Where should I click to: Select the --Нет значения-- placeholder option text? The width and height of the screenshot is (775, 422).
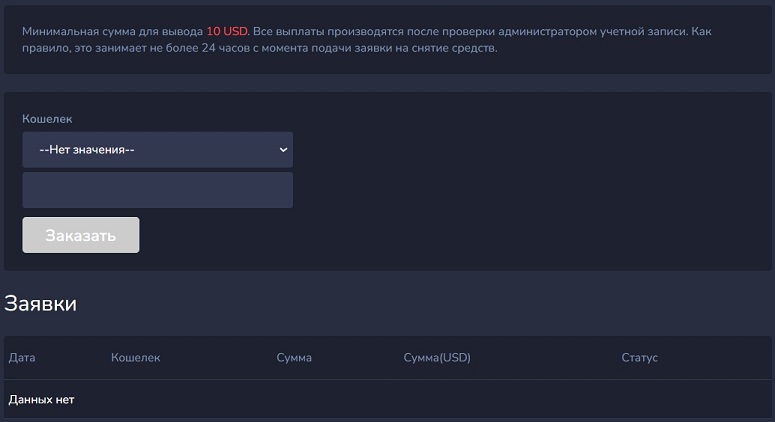(x=87, y=149)
